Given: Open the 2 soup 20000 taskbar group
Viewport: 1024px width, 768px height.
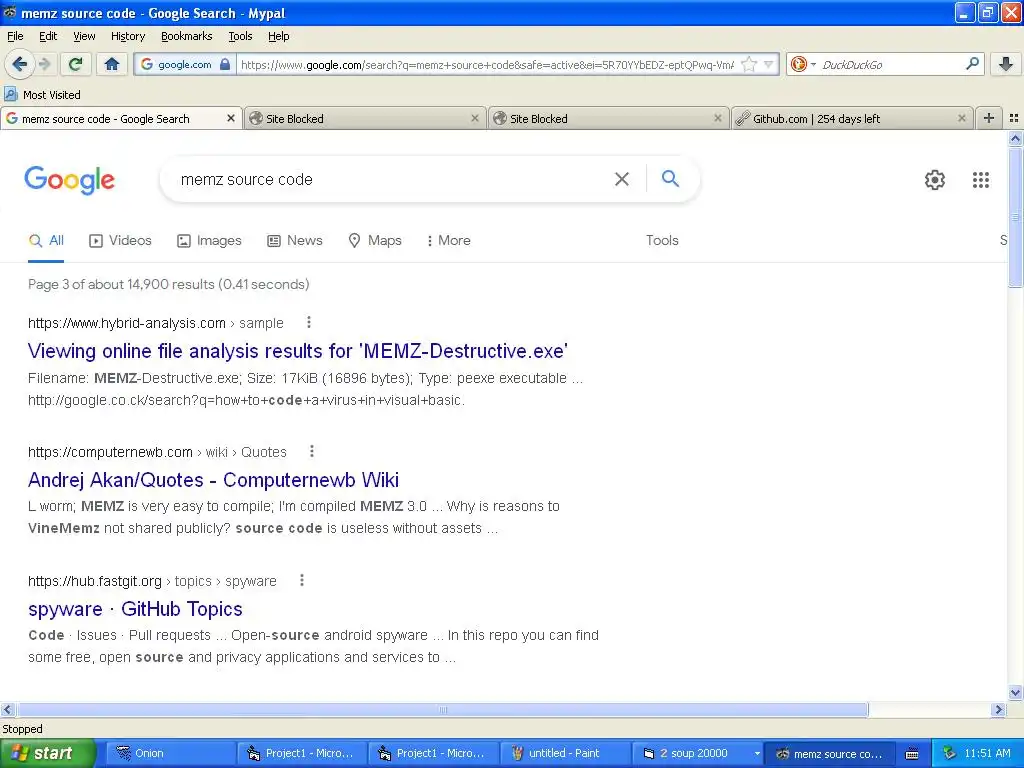Looking at the screenshot, I should 696,753.
